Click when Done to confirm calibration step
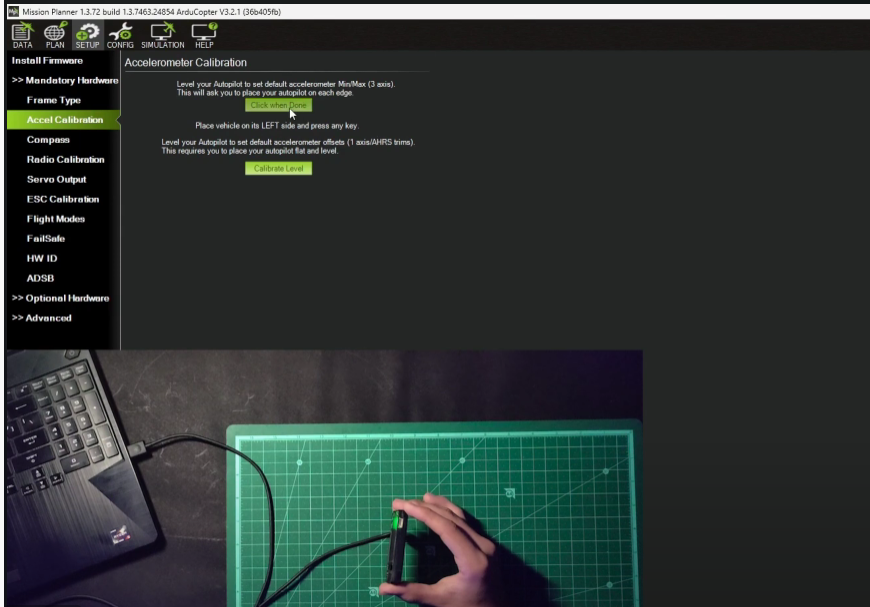This screenshot has width=870, height=607. coord(279,104)
